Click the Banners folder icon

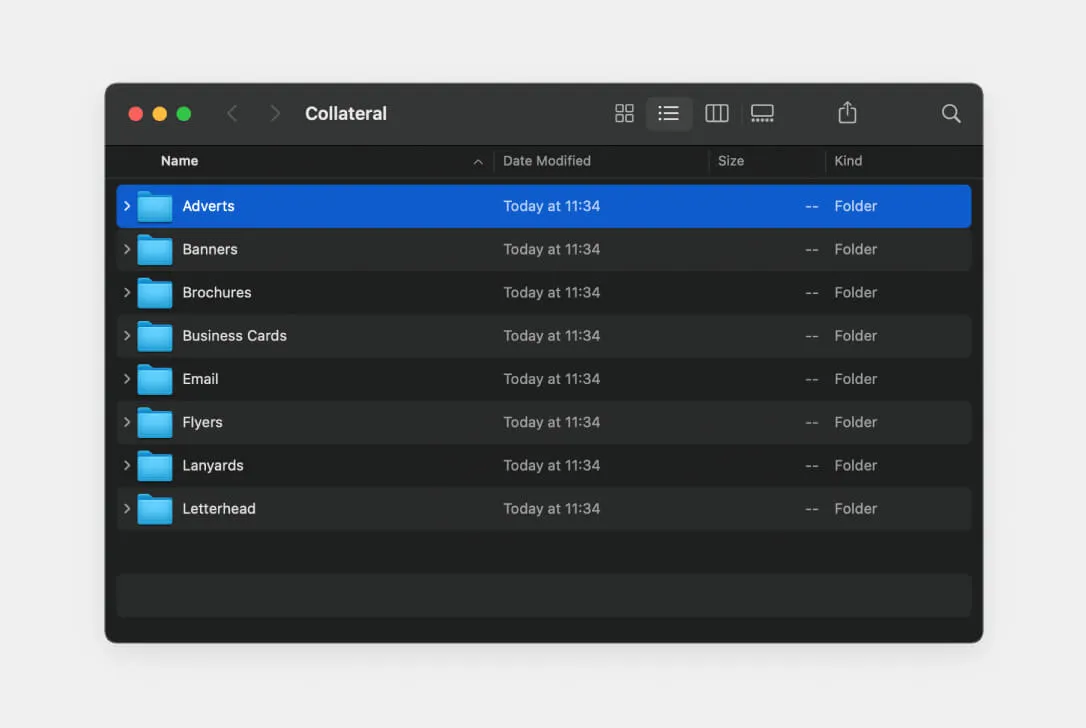[154, 249]
